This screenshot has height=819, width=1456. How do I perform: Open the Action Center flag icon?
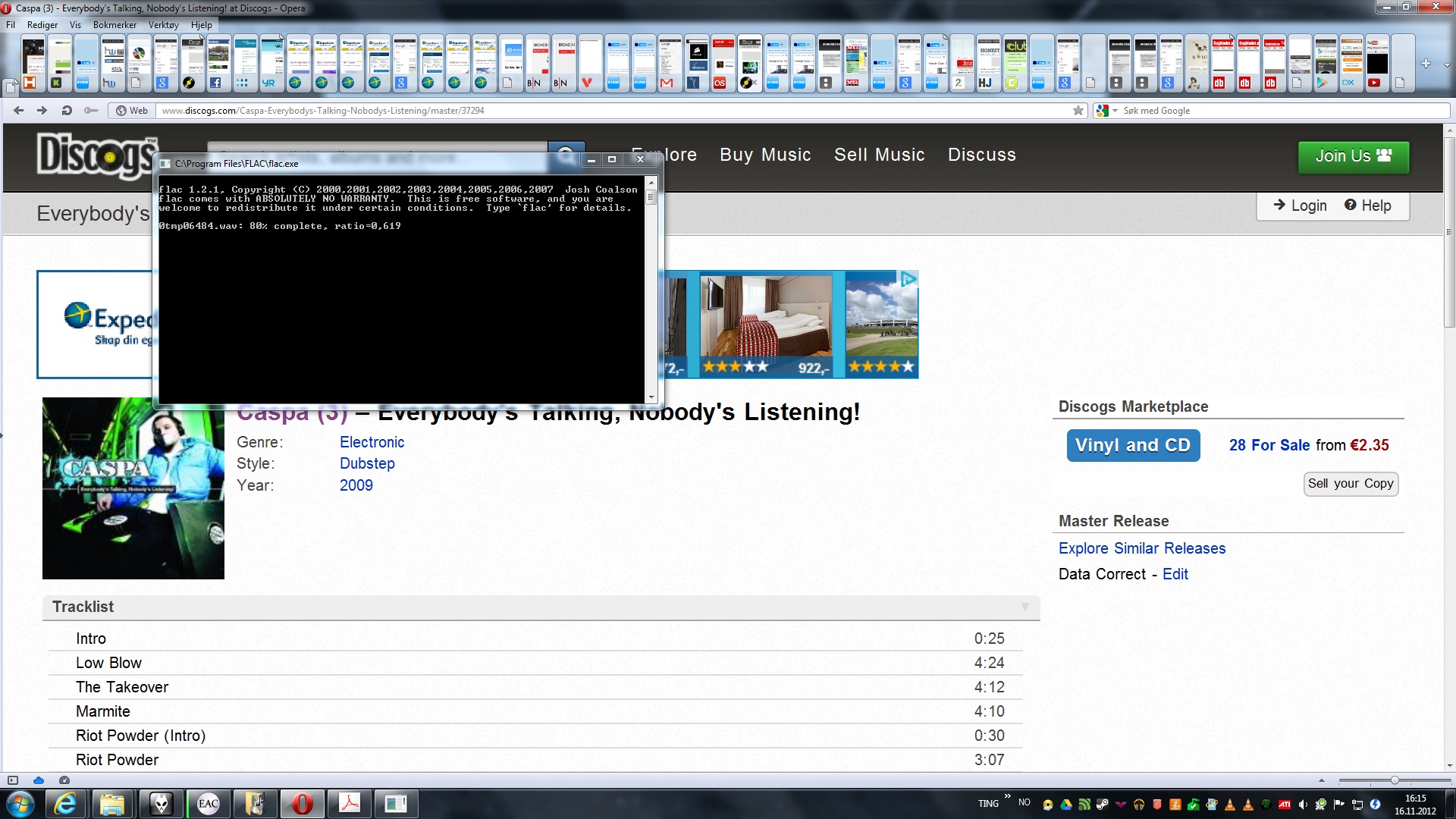point(1339,805)
